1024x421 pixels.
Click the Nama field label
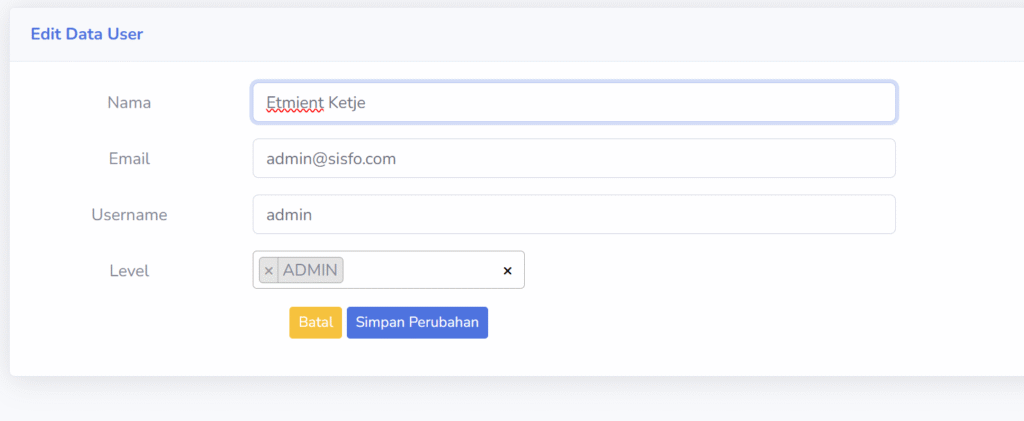pyautogui.click(x=129, y=102)
